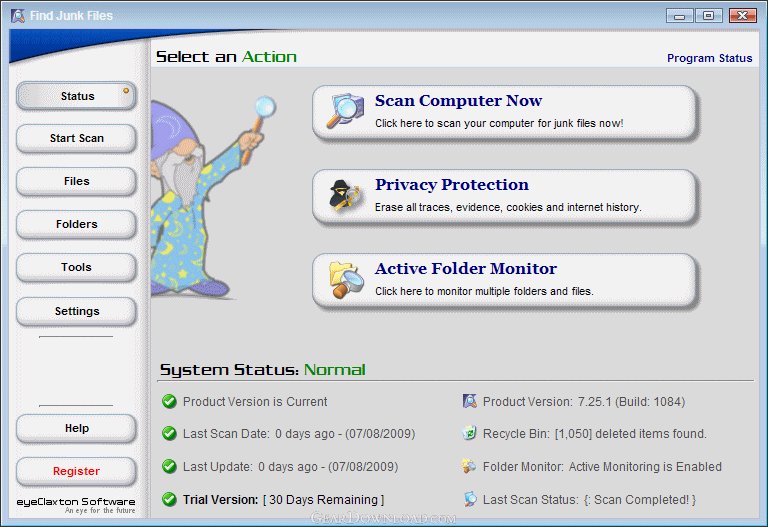Image resolution: width=768 pixels, height=527 pixels.
Task: Click green check beside Last Update
Action: pos(169,466)
